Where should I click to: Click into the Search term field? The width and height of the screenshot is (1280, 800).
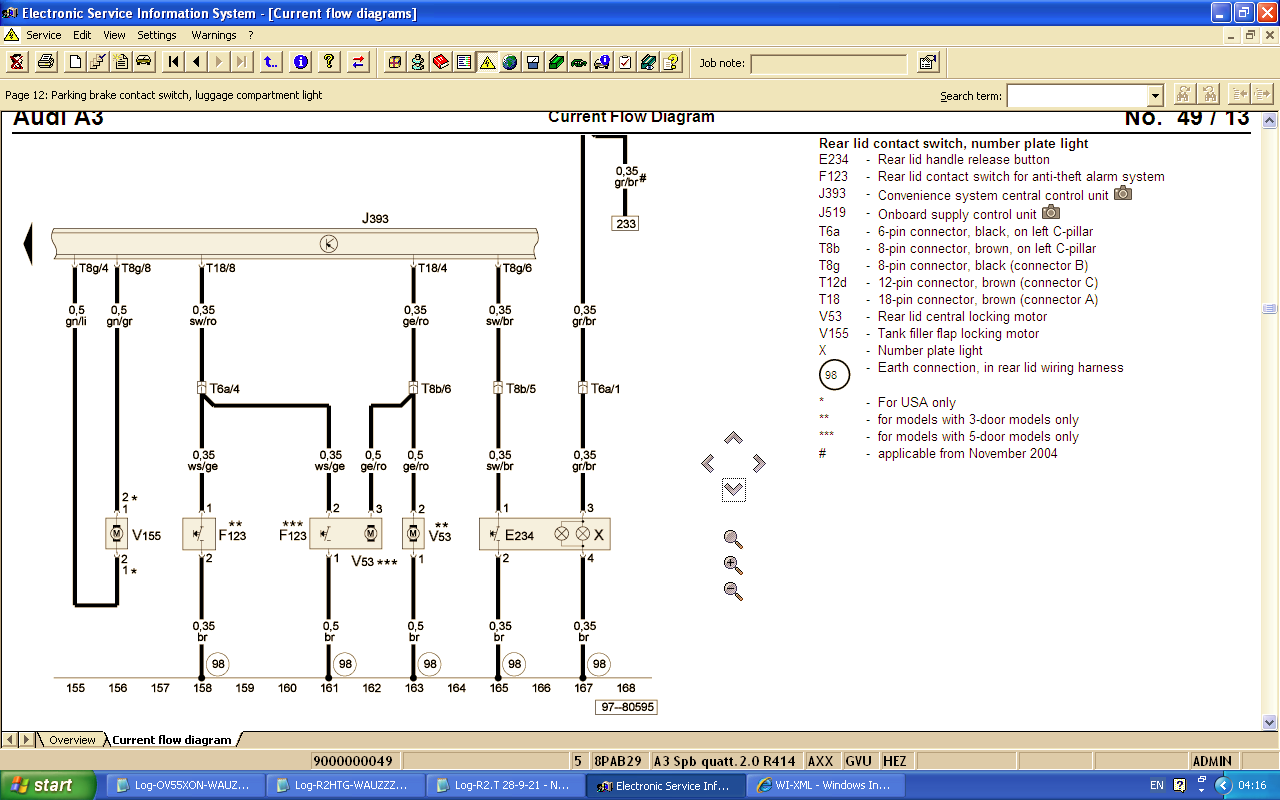pos(1078,95)
